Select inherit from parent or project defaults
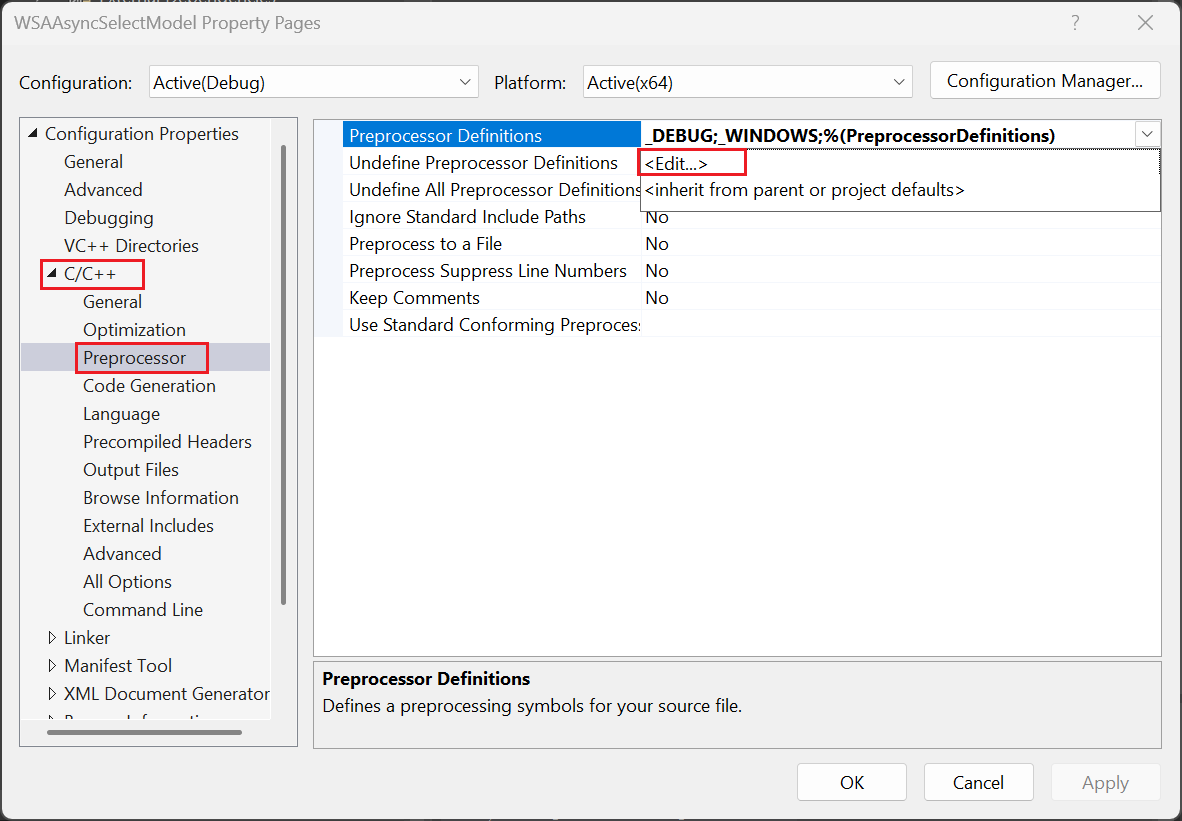 (x=804, y=190)
